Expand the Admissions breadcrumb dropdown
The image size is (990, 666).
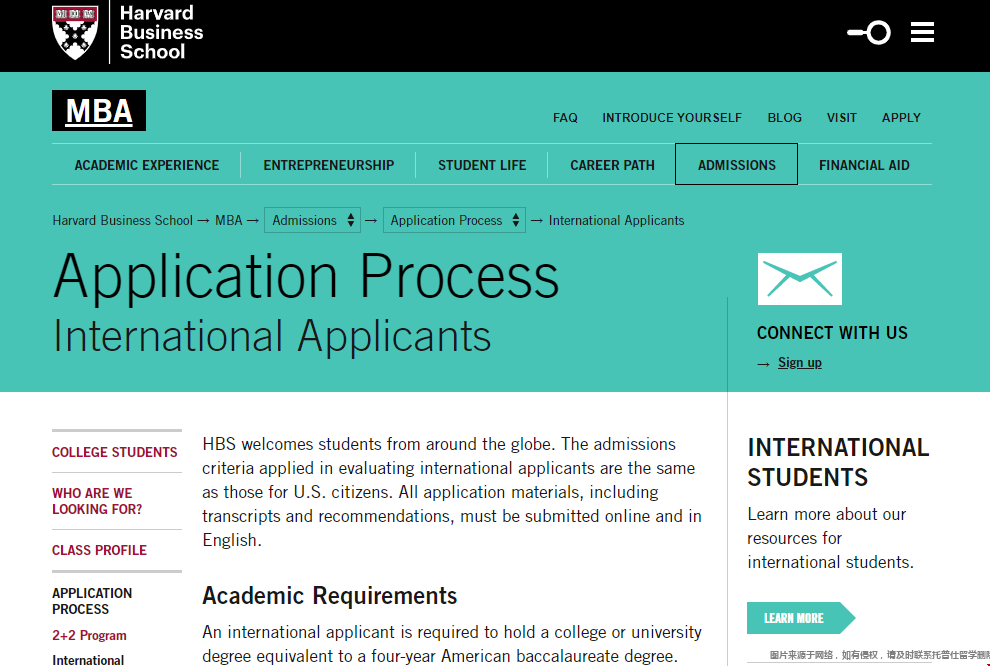coord(313,220)
